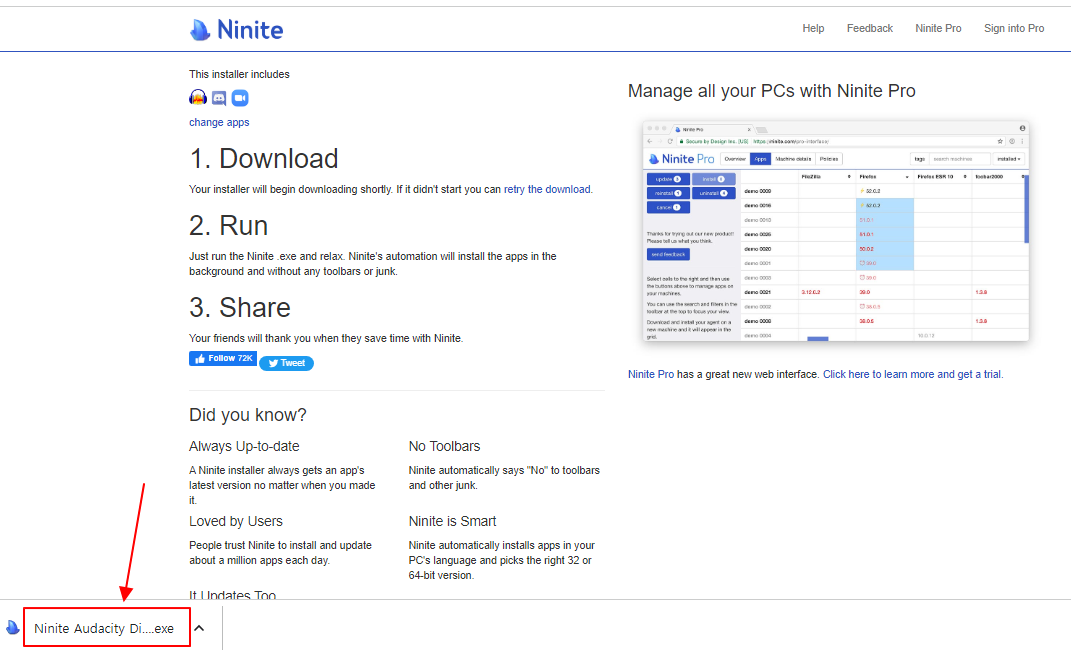This screenshot has height=655, width=1071.
Task: Click the Ninite wordmark text
Action: (250, 30)
